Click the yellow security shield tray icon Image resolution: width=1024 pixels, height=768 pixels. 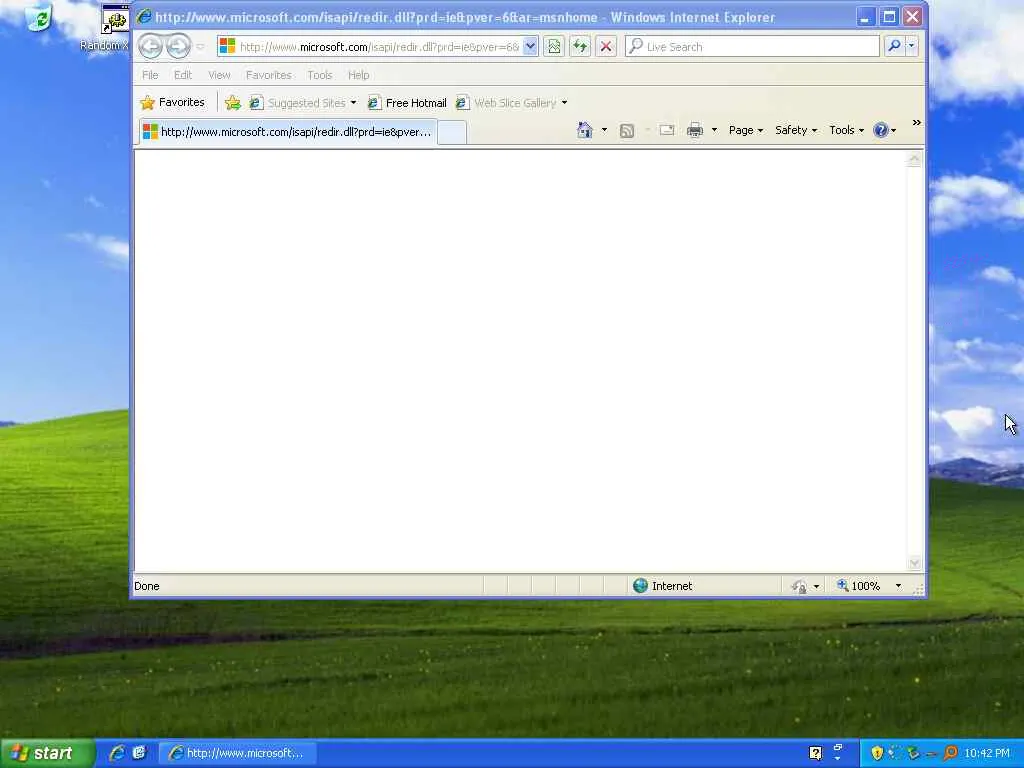877,753
